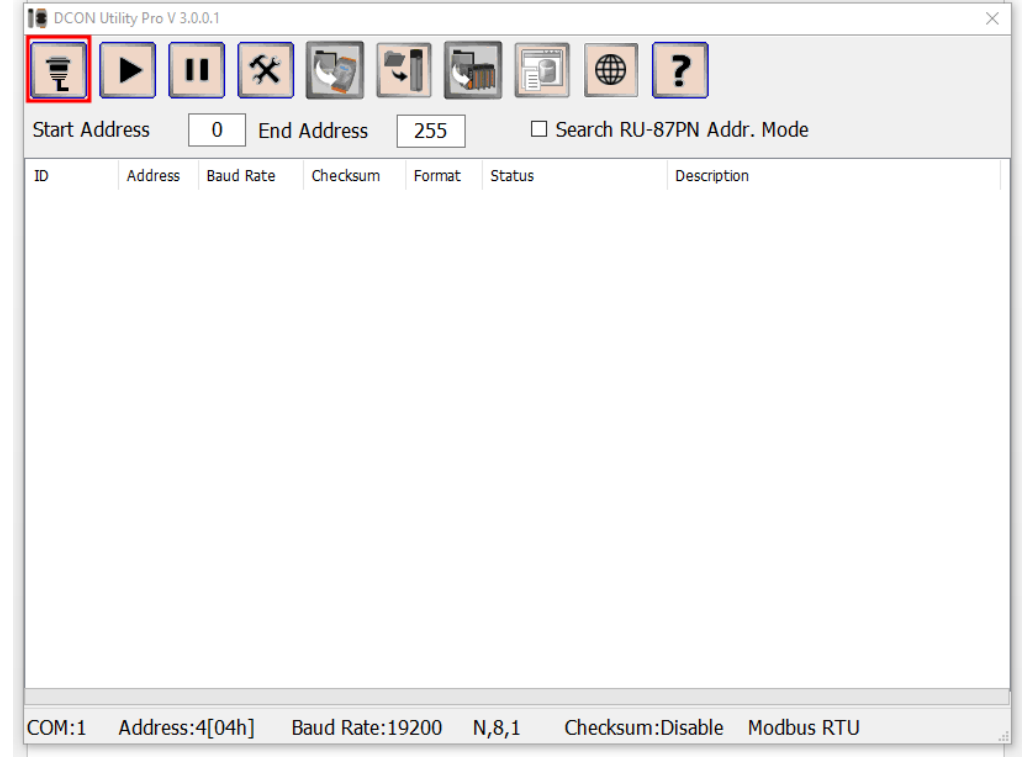Click the N,8,1 status text
Screen dimensions: 1036x761
point(496,728)
